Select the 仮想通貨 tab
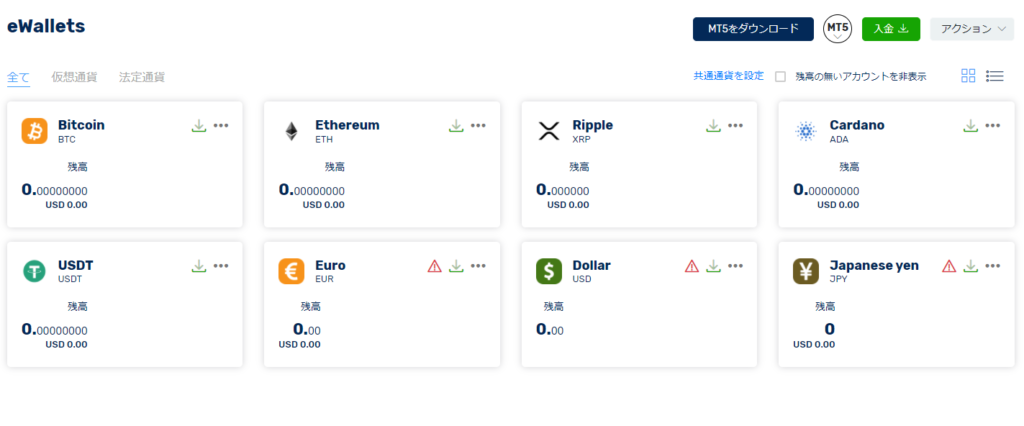This screenshot has width=1024, height=426. click(x=74, y=77)
